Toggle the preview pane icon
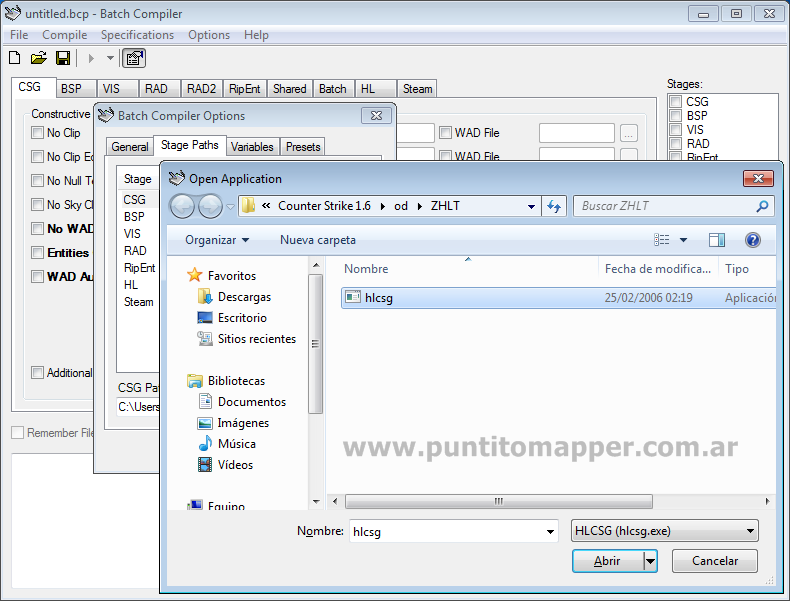This screenshot has width=790, height=601. pos(716,240)
